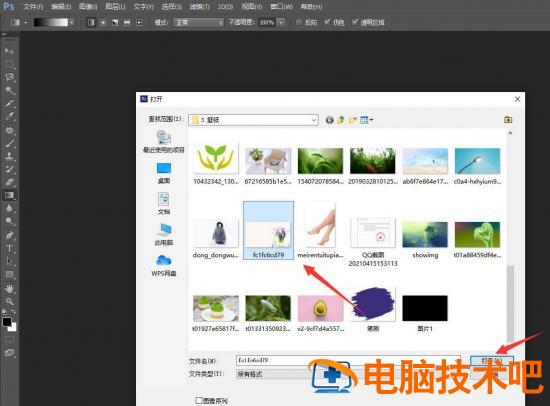Select the Blur tool
The height and width of the screenshot is (406, 550).
[x=9, y=208]
